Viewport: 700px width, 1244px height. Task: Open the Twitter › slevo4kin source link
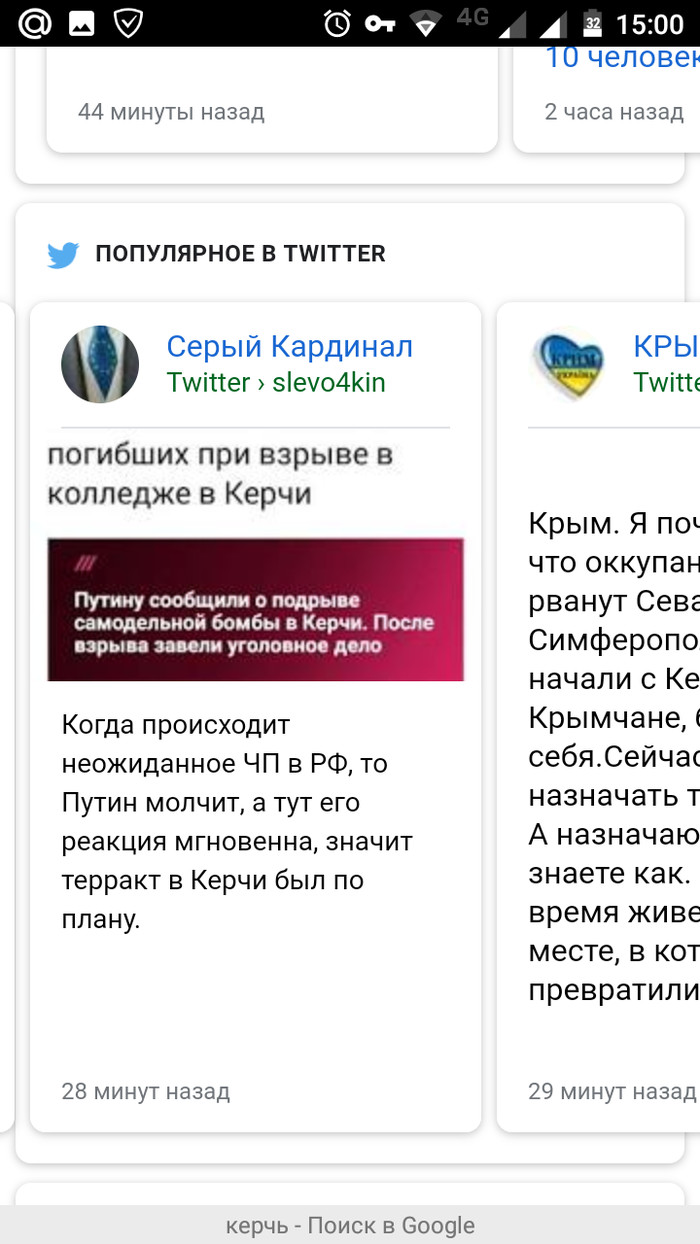[276, 383]
